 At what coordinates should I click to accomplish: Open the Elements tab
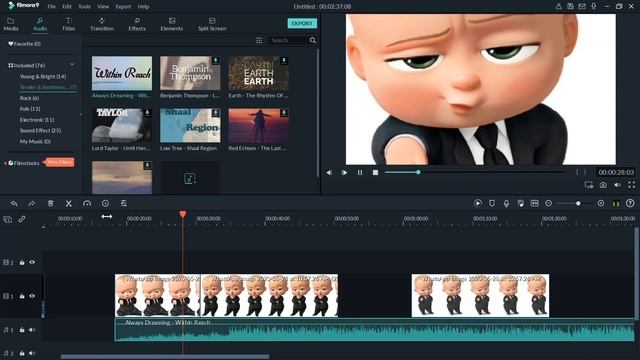(171, 24)
